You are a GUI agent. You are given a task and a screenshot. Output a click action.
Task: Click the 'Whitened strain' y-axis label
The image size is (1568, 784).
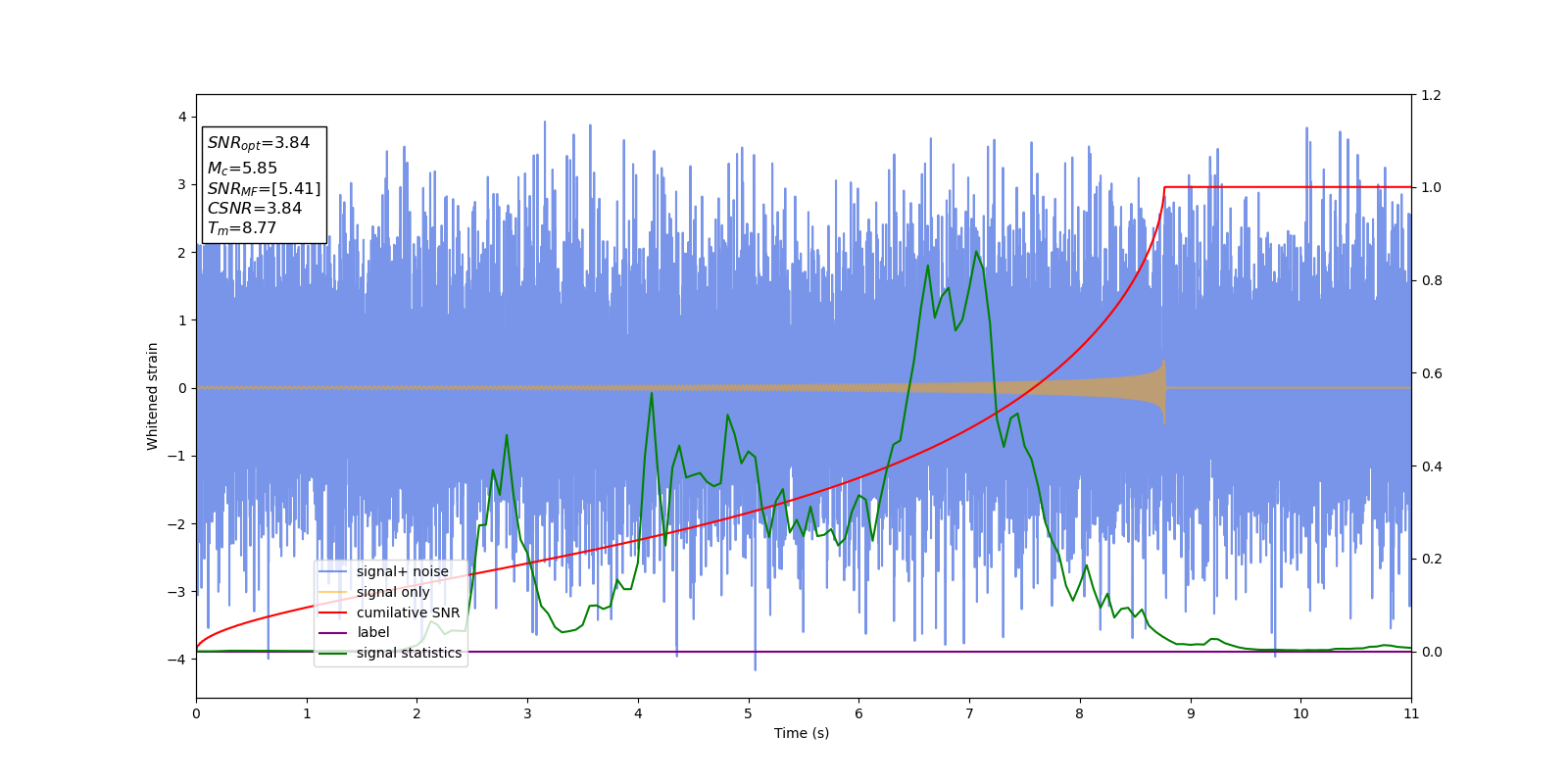(x=153, y=396)
